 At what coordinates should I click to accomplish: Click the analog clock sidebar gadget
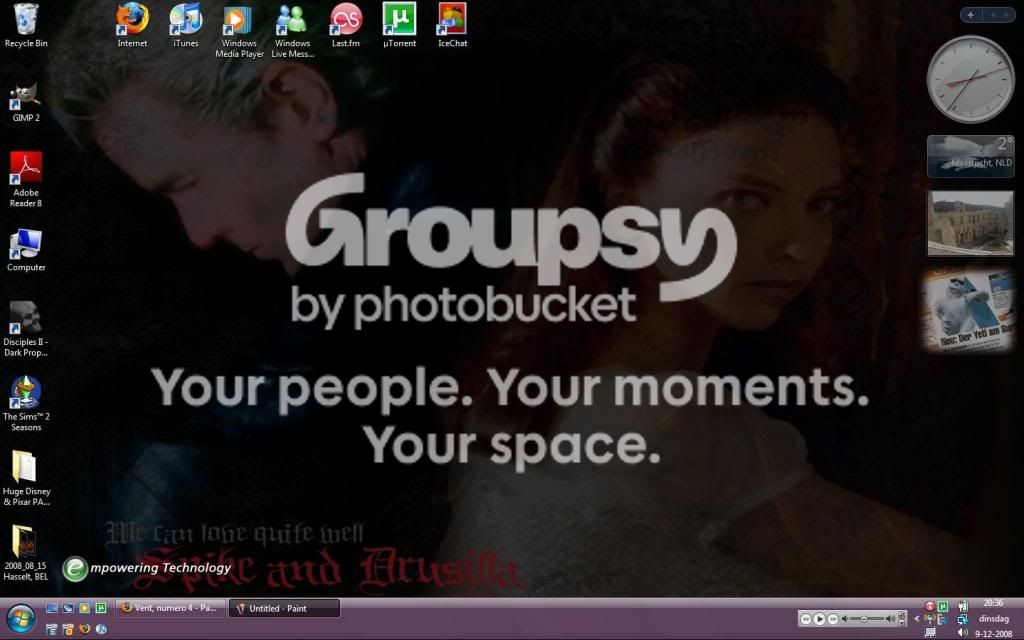(970, 79)
